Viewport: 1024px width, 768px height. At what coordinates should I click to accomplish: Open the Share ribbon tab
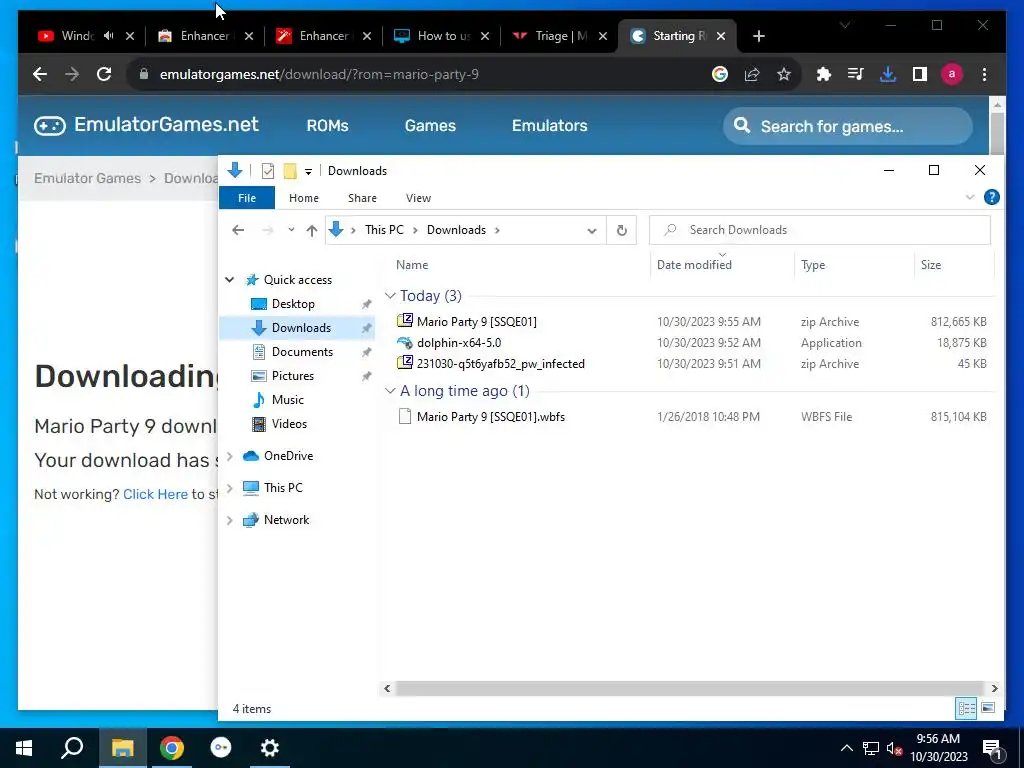tap(362, 198)
